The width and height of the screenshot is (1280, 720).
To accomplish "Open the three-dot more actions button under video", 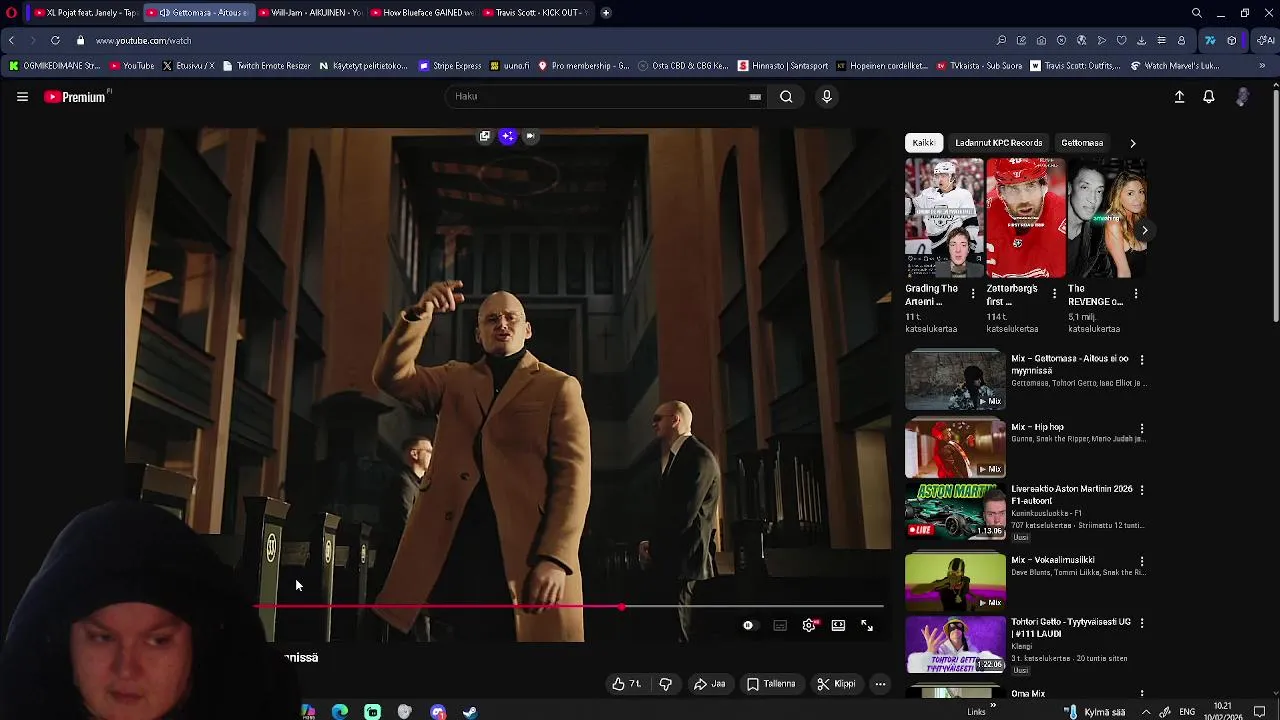I will click(880, 684).
